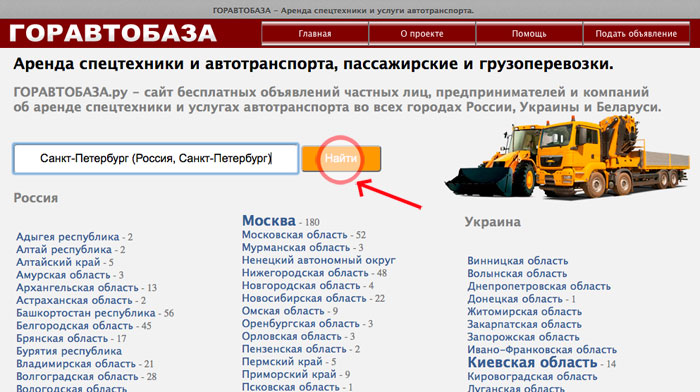
Task: Open Алтай республика listings
Action: (64, 250)
